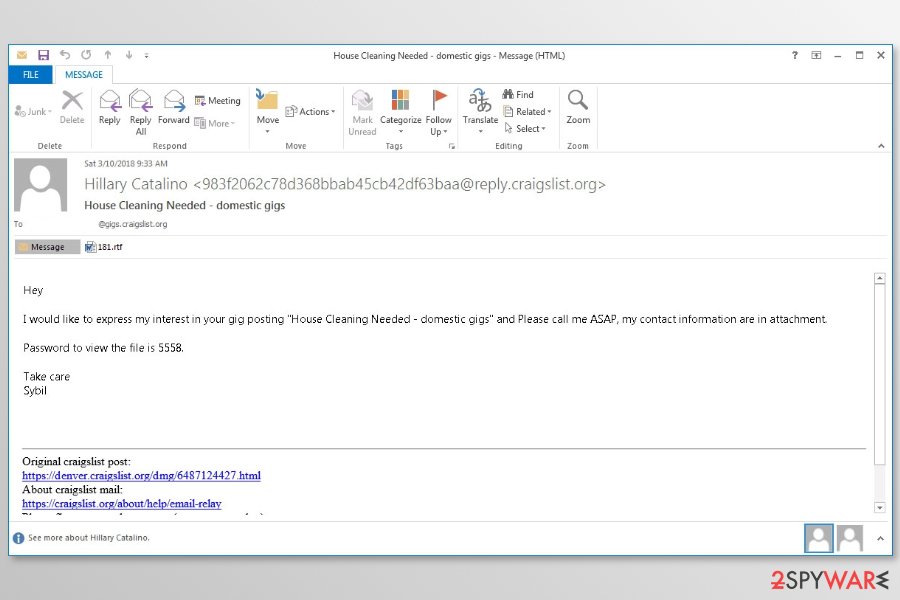Click the Follow Up flag
Viewport: 900px width, 600px height.
[439, 112]
